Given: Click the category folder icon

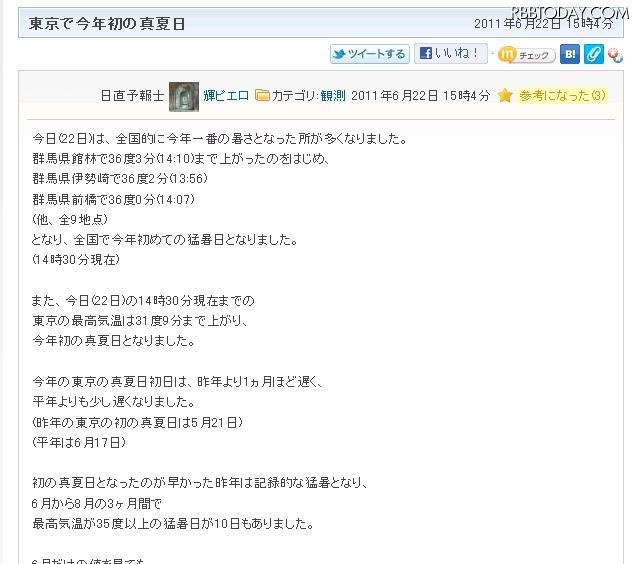Looking at the screenshot, I should (x=262, y=96).
